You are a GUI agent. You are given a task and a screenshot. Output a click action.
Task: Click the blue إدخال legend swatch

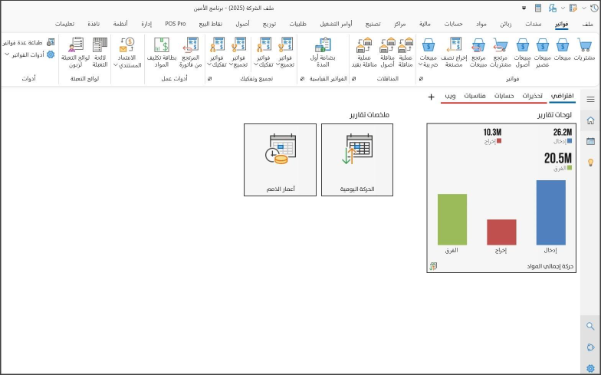(x=570, y=141)
